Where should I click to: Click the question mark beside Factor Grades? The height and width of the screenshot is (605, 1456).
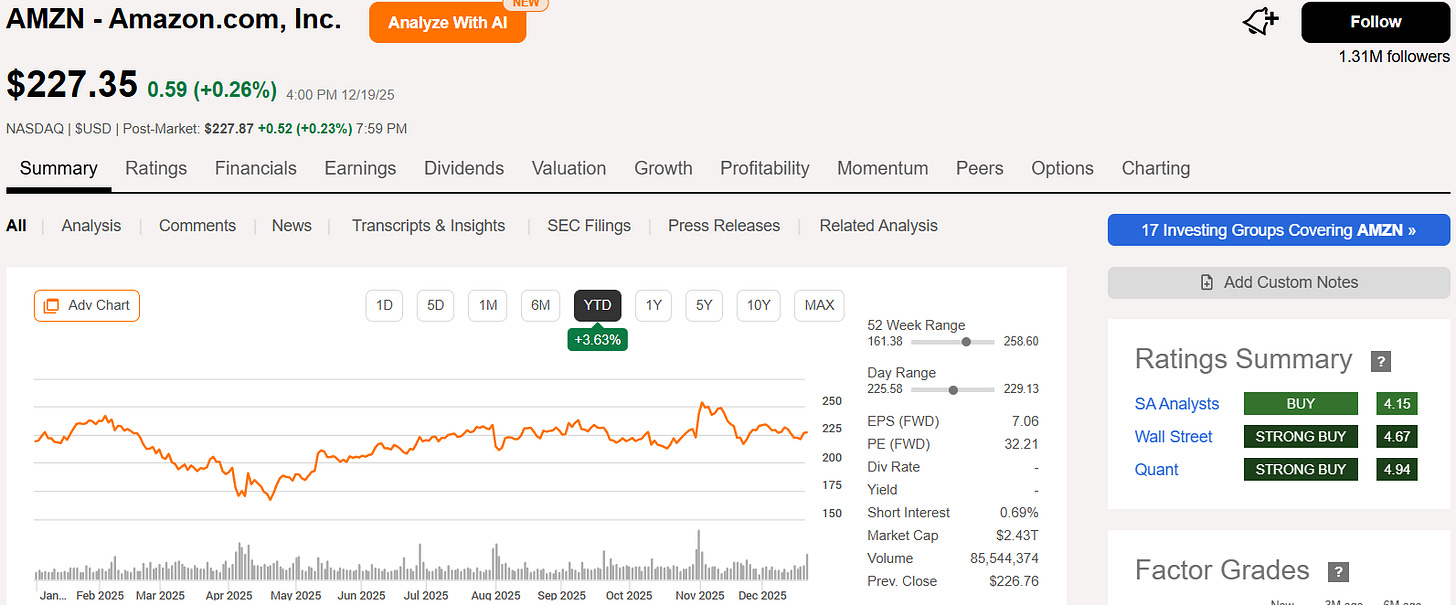pos(1338,572)
